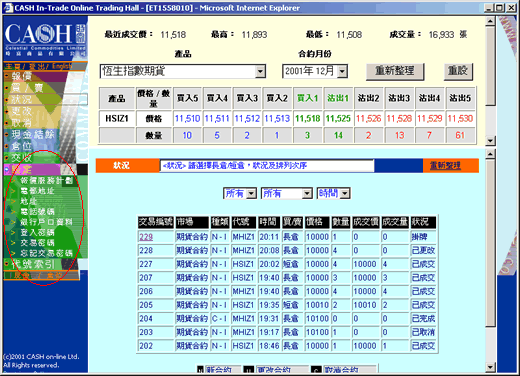Click the 重新整理 button beside contract month
This screenshot has height=376, width=520.
coord(395,71)
